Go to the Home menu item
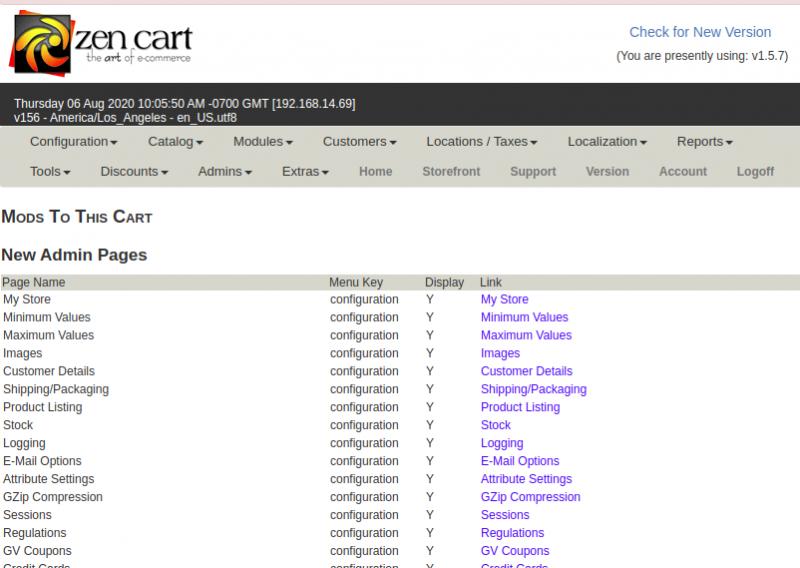Image resolution: width=800 pixels, height=568 pixels. coord(376,171)
